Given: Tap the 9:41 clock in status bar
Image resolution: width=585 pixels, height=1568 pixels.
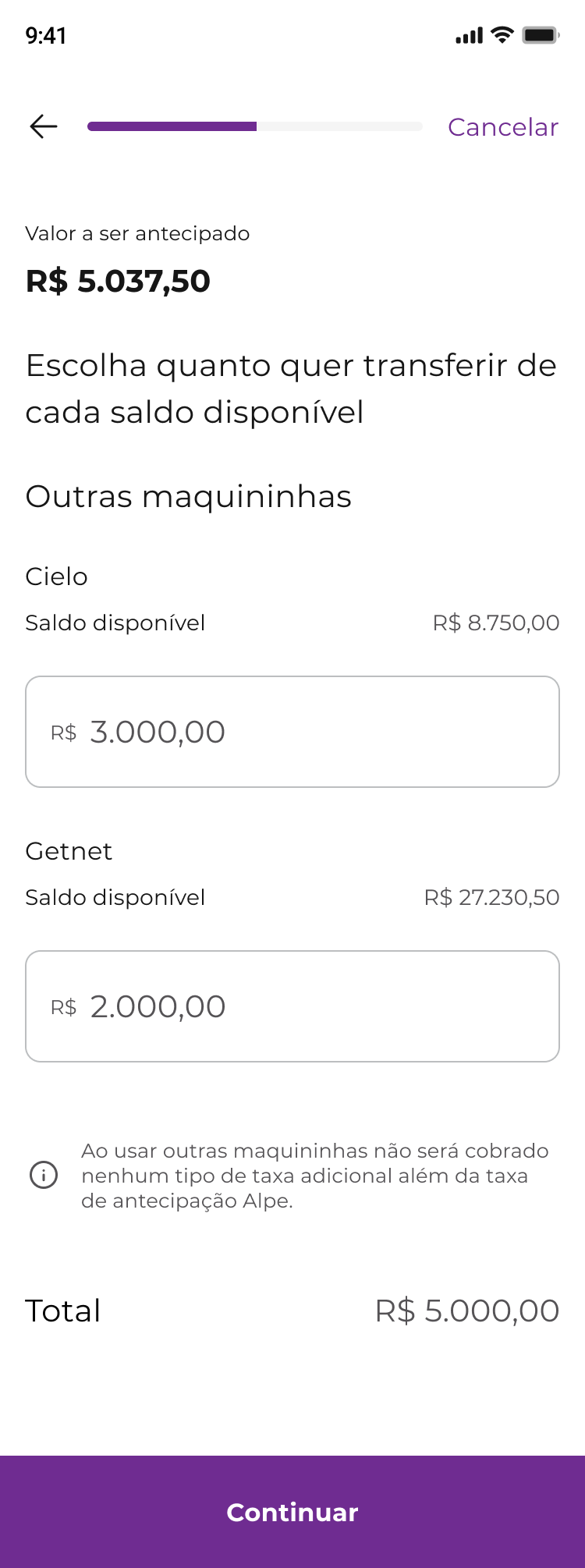Looking at the screenshot, I should (46, 36).
